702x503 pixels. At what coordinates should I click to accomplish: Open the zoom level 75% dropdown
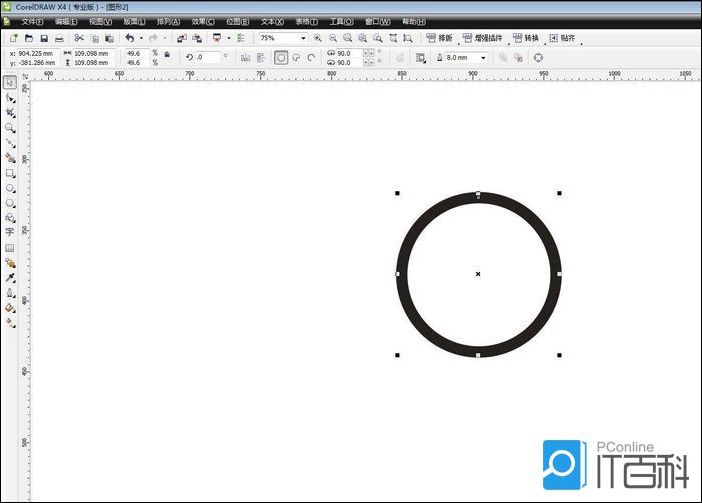point(303,38)
